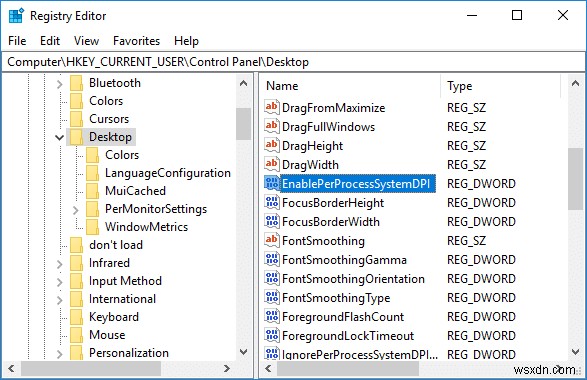Select the DragFullWindows value name

tap(328, 127)
